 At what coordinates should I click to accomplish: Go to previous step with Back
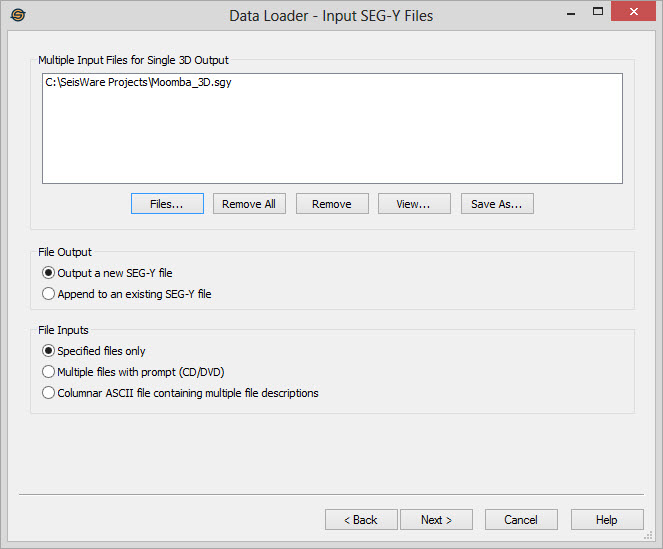360,520
